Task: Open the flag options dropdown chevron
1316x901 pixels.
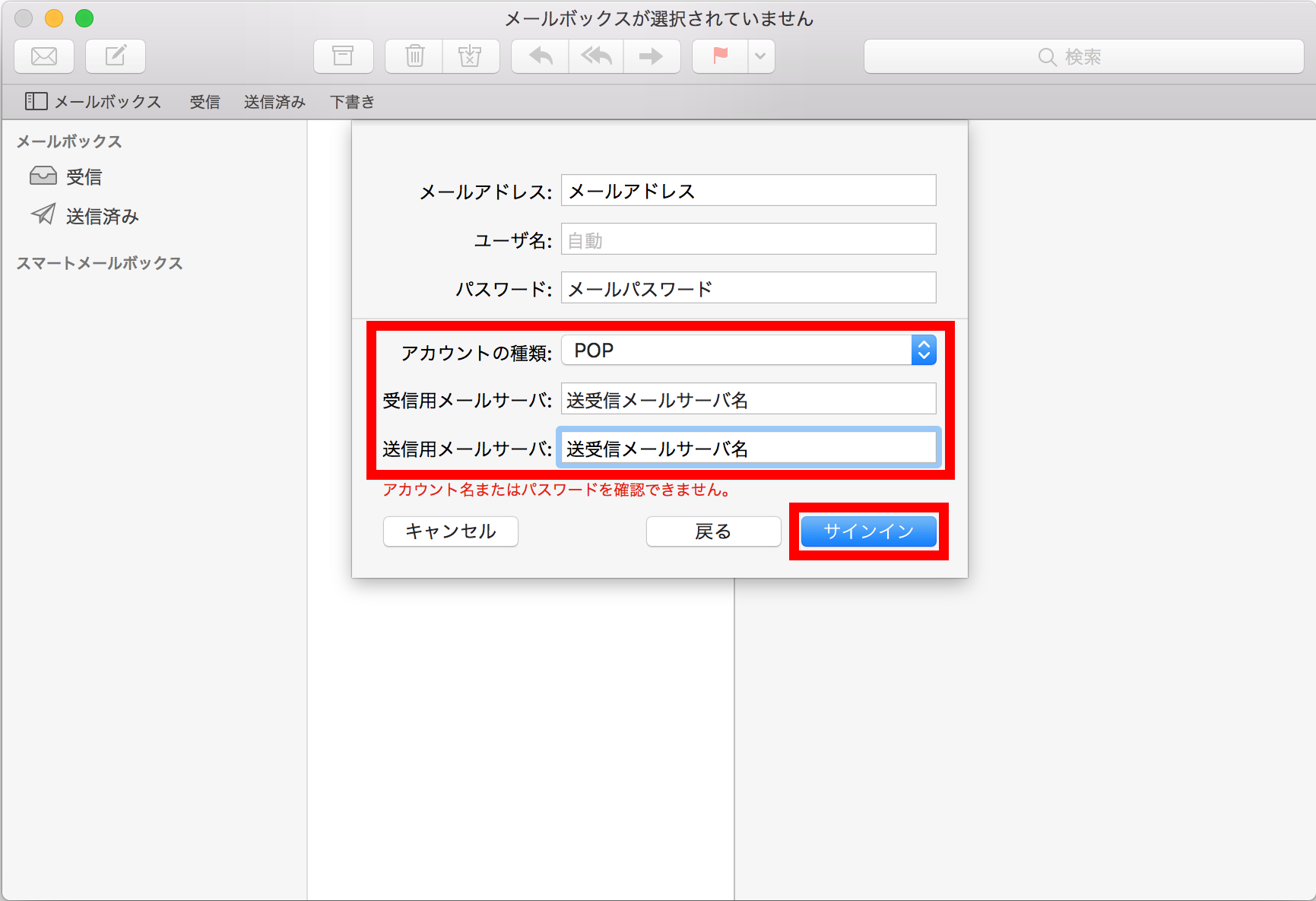Action: click(x=760, y=56)
